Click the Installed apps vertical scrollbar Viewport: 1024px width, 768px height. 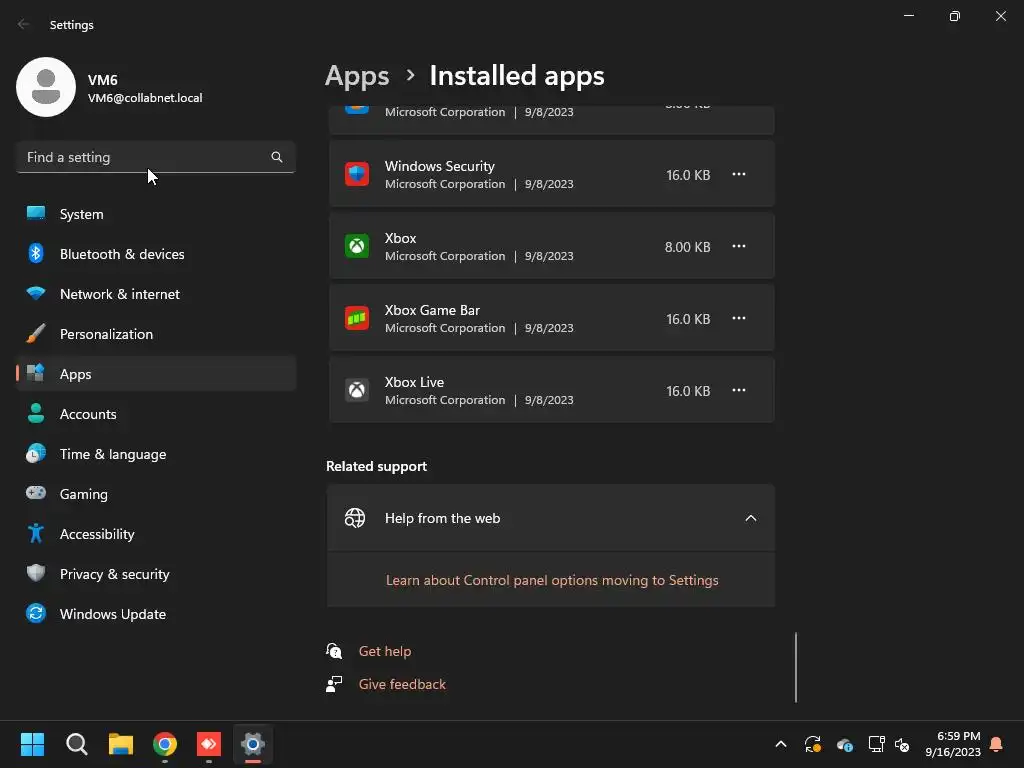coord(795,667)
